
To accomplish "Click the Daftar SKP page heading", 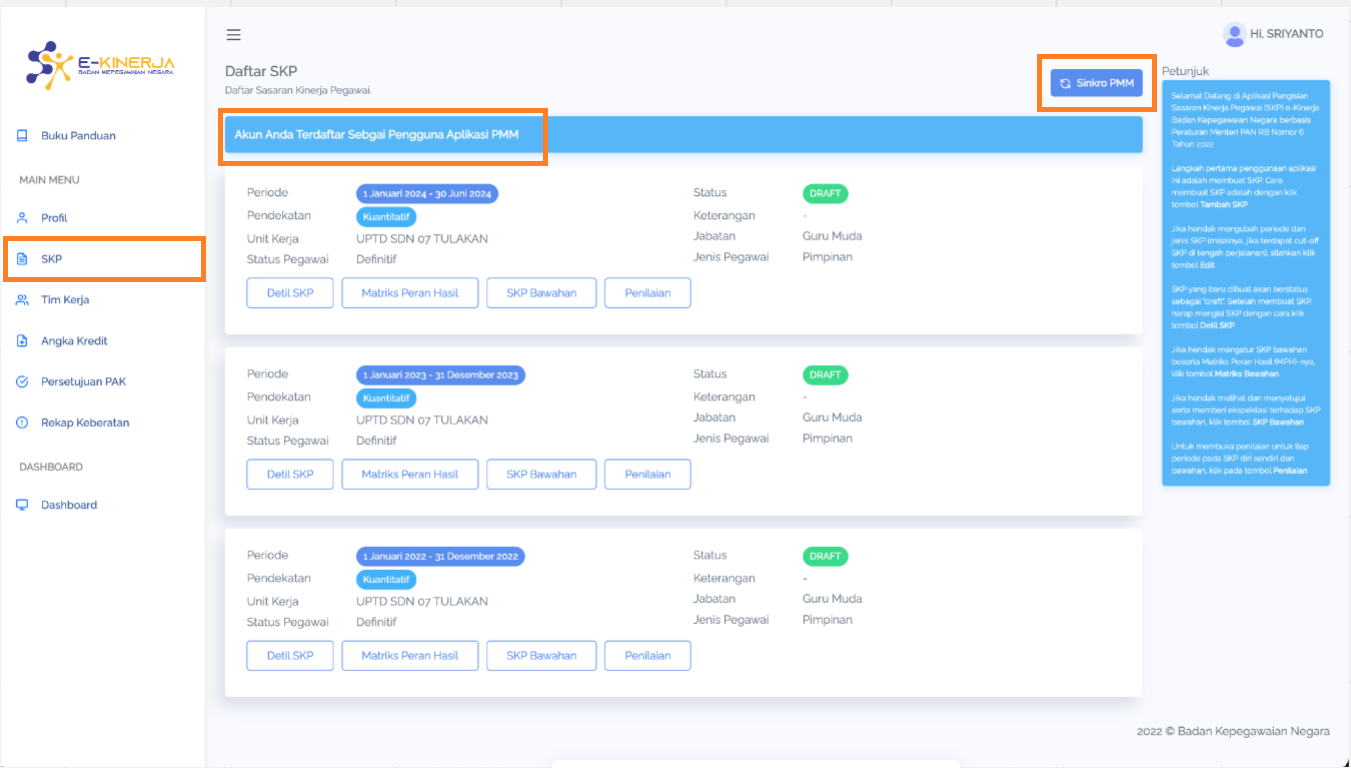I will (x=261, y=71).
